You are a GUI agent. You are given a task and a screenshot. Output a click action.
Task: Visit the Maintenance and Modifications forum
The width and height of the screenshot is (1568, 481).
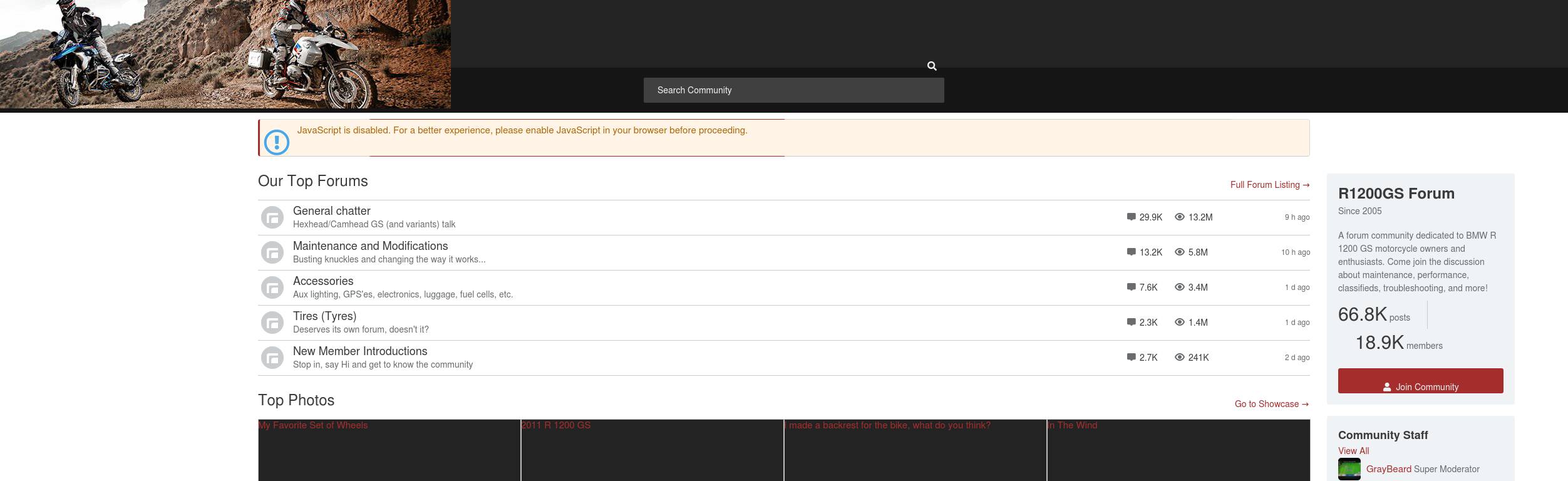click(370, 246)
